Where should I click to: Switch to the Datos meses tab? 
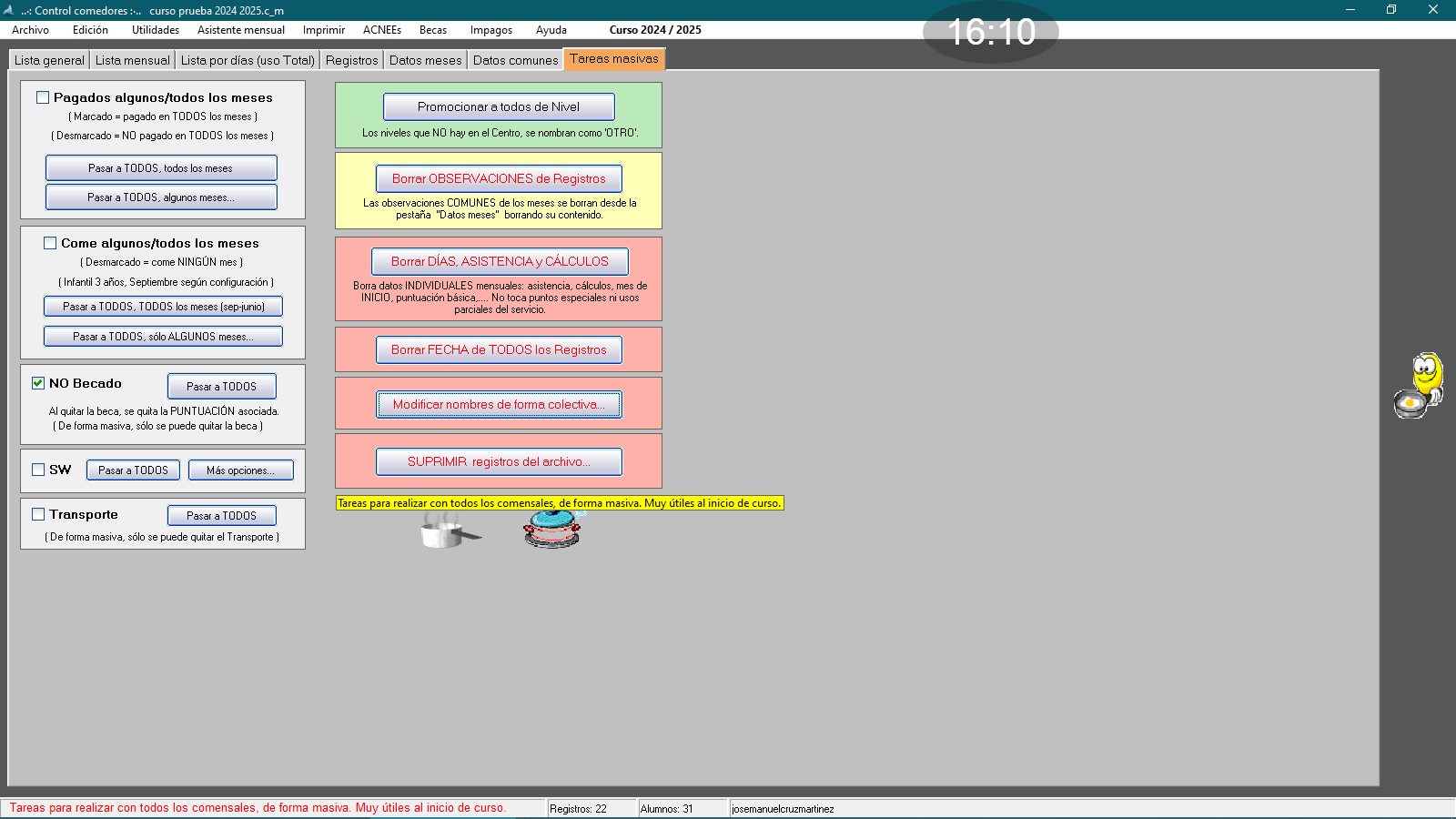tap(426, 60)
